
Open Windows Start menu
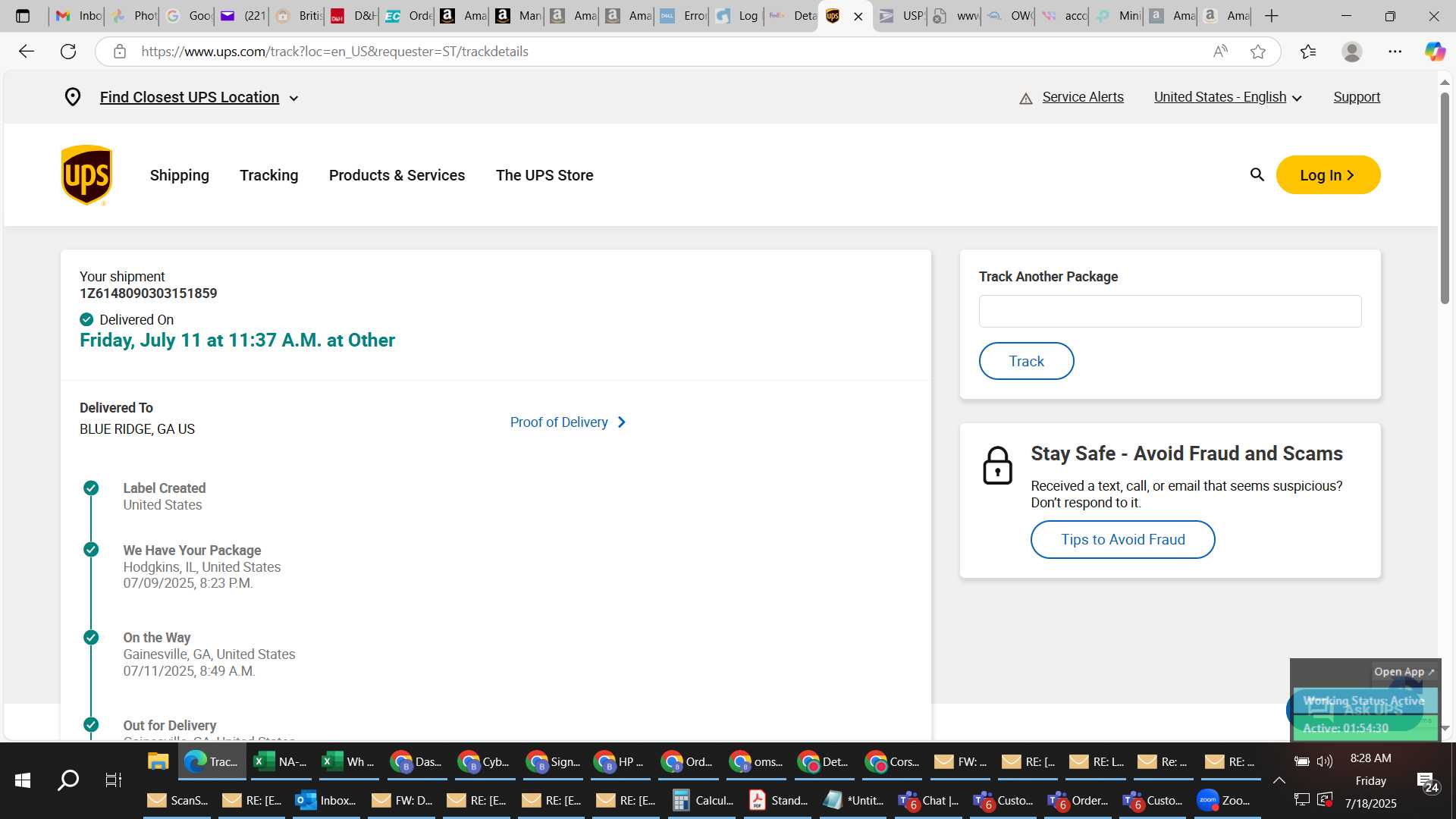click(x=23, y=780)
